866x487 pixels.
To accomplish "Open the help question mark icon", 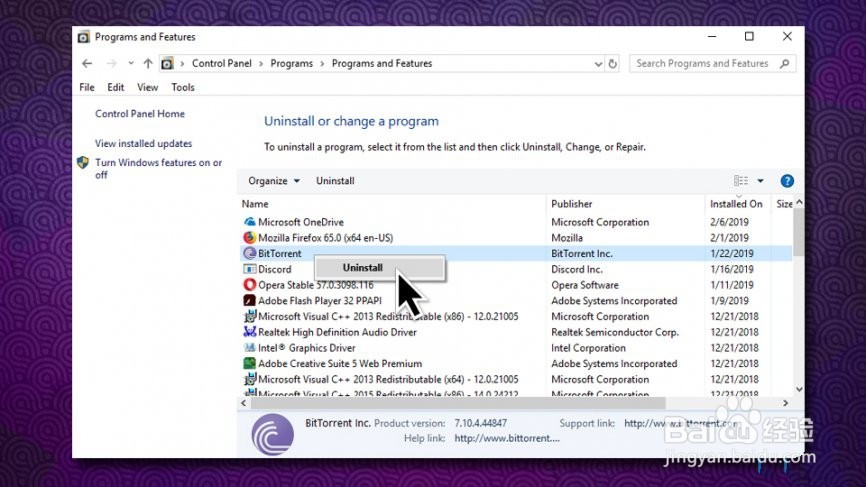I will (x=787, y=181).
